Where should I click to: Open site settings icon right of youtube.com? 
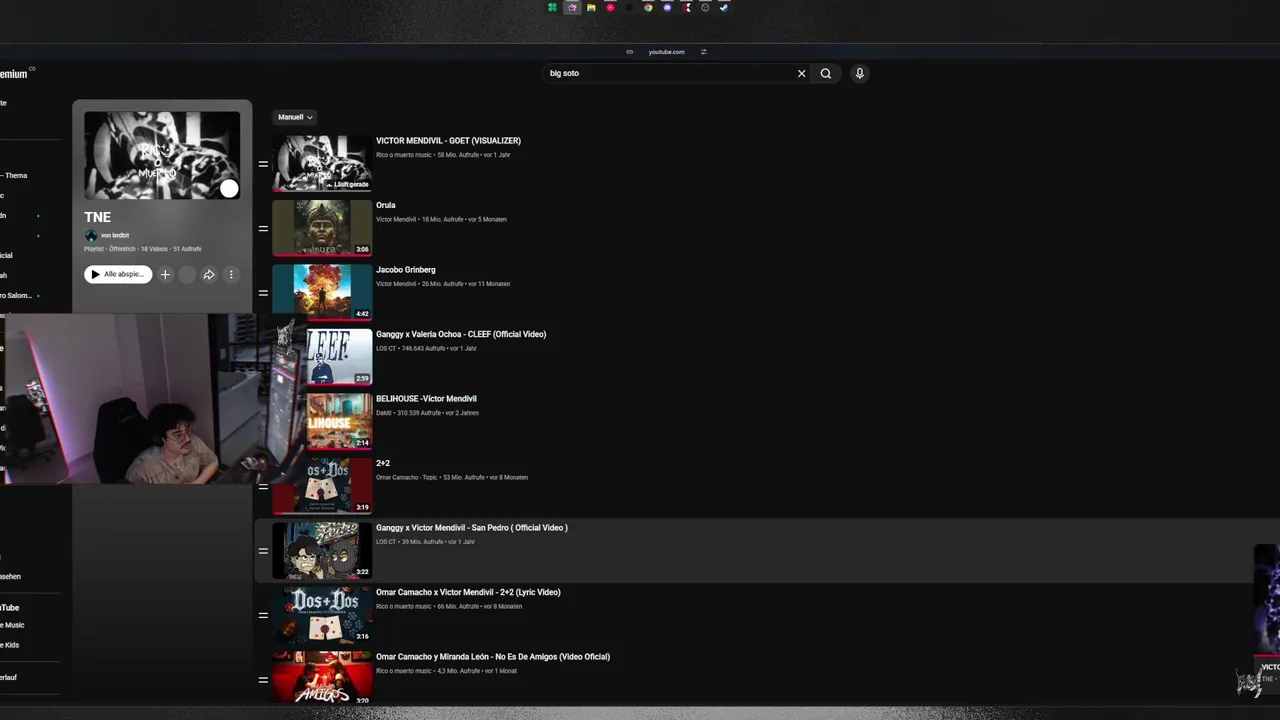[703, 52]
